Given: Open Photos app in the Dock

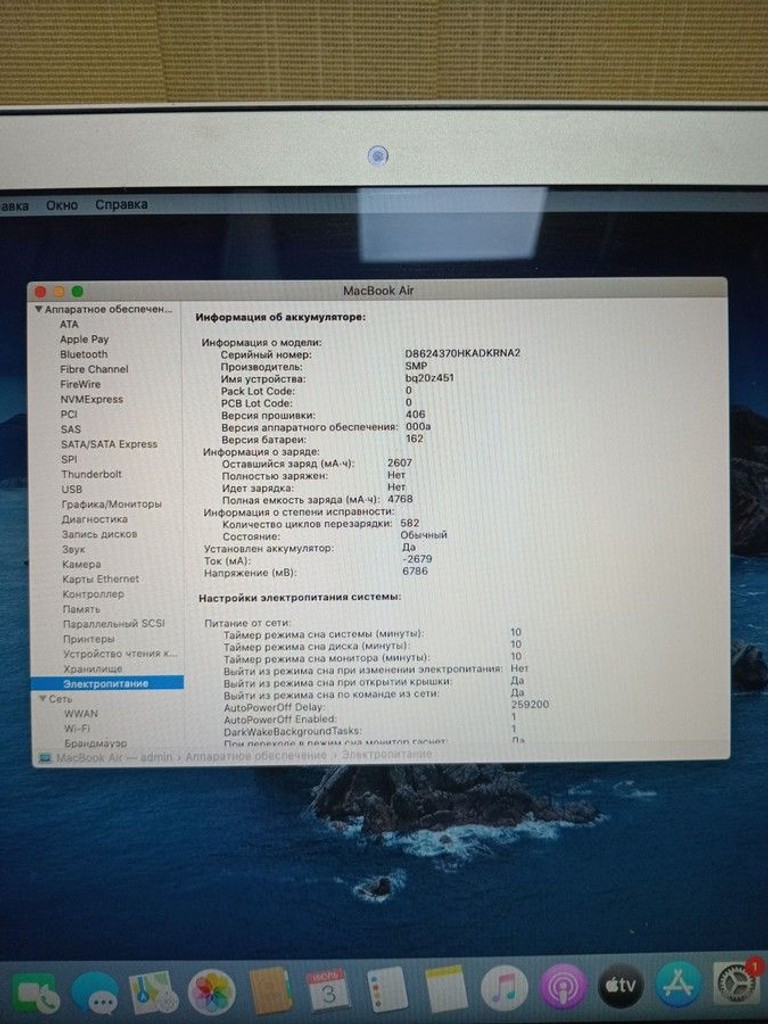Looking at the screenshot, I should coord(211,992).
